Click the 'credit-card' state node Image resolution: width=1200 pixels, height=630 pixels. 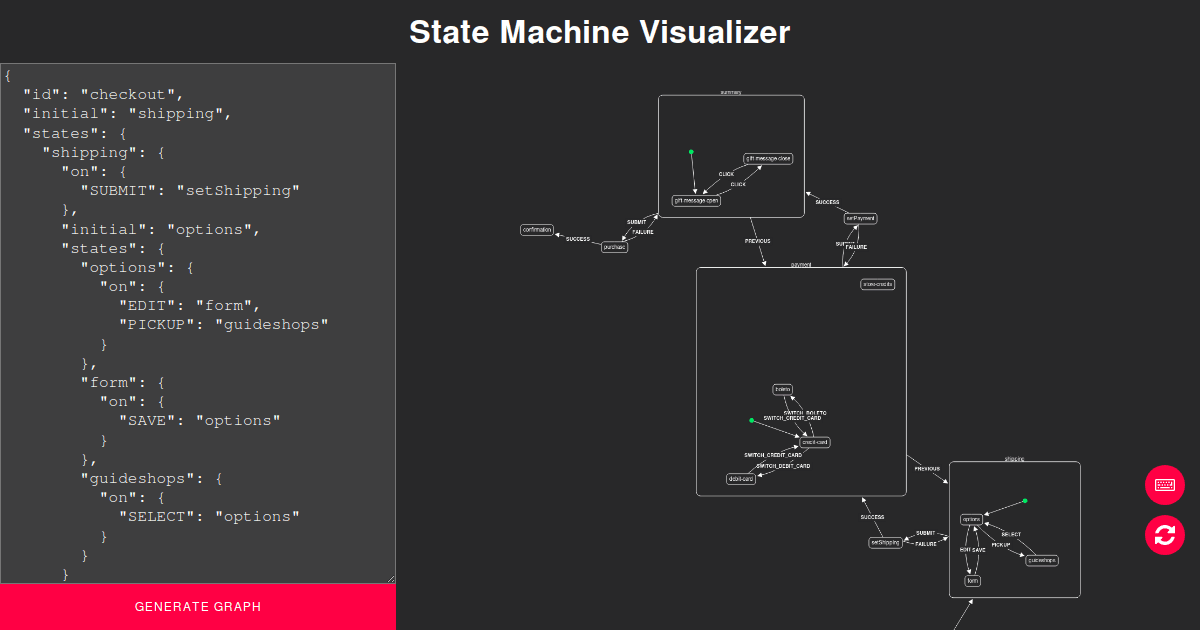tap(815, 442)
